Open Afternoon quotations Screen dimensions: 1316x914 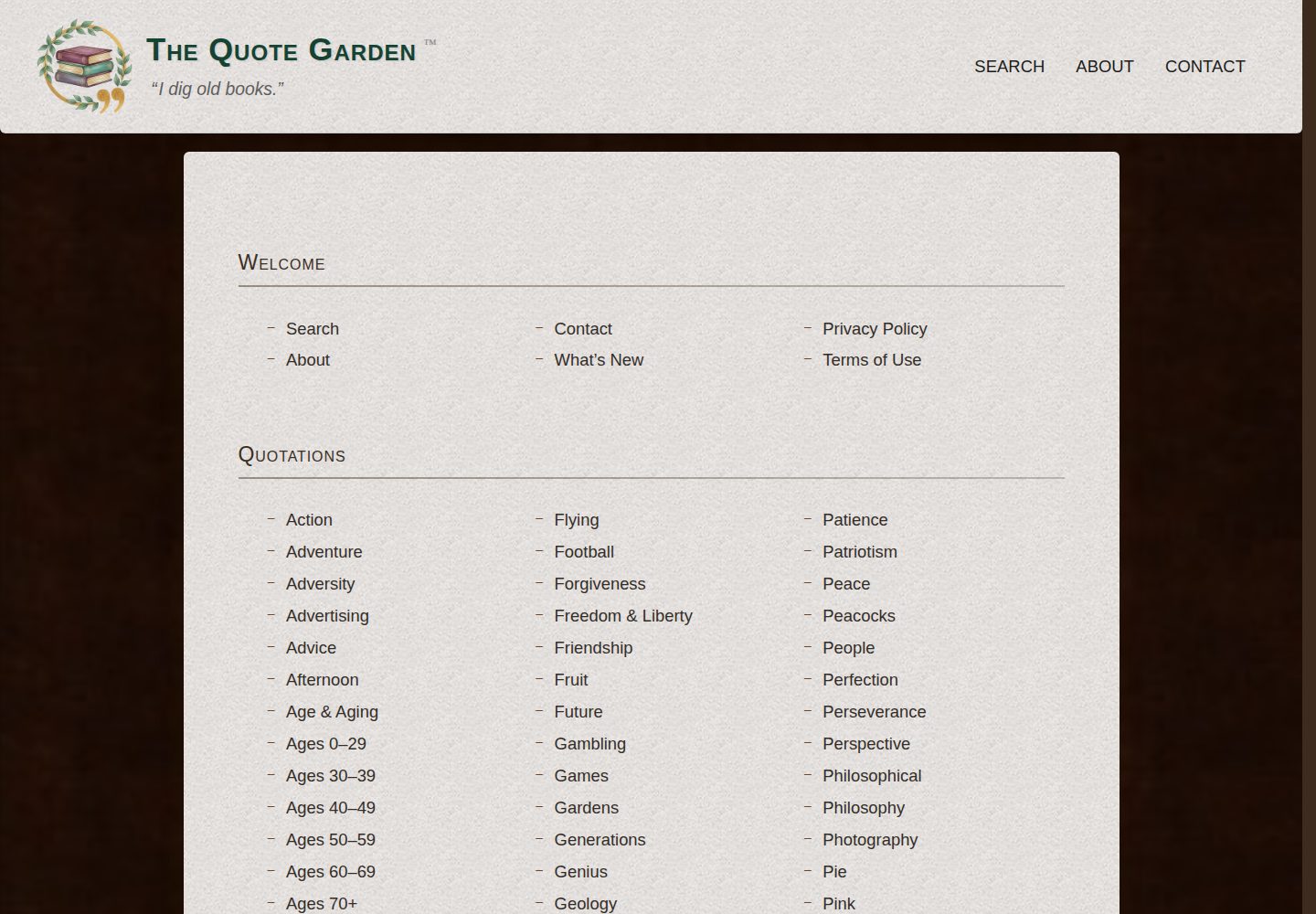tap(323, 680)
